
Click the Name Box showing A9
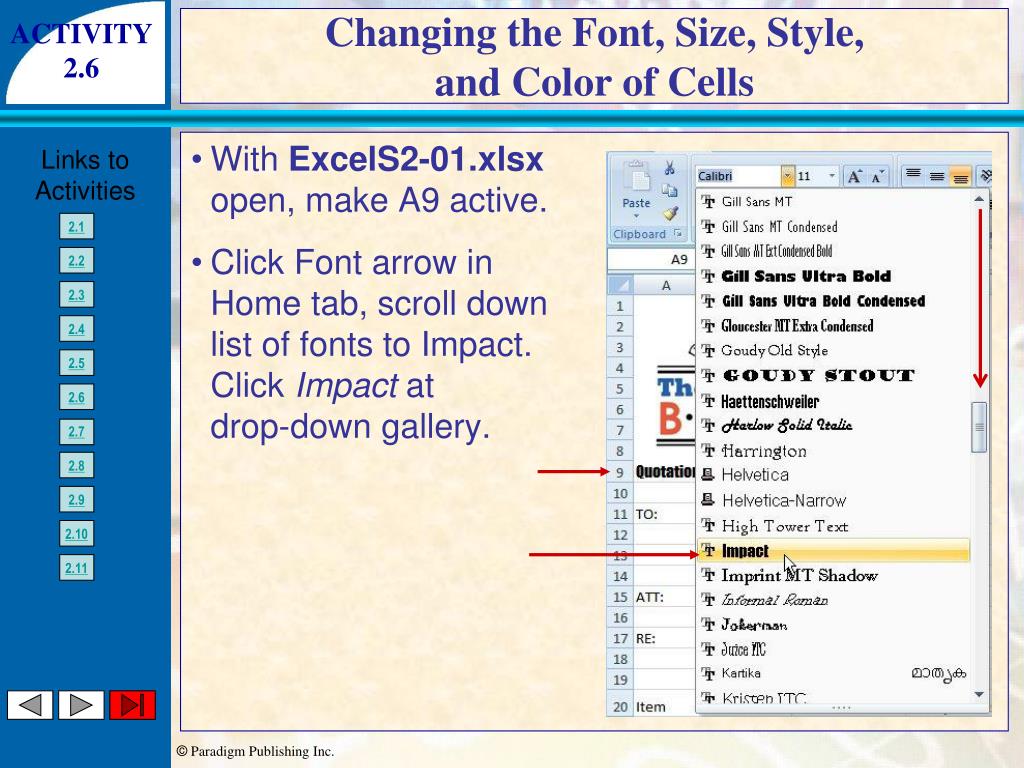pyautogui.click(x=651, y=259)
